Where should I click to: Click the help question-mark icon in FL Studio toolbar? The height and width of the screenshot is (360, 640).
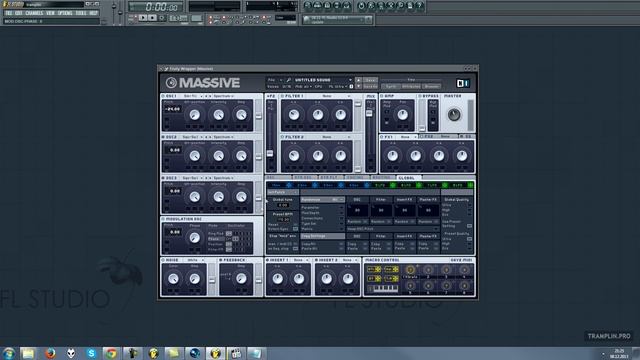tap(419, 6)
